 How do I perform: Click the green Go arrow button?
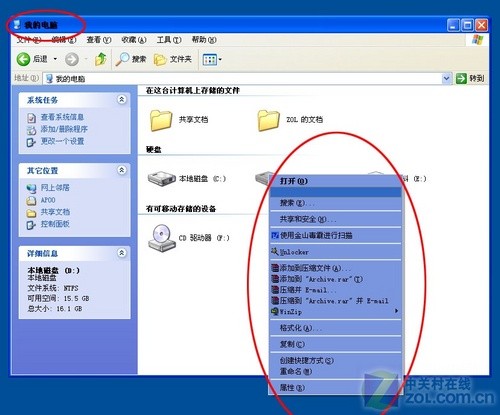(x=461, y=78)
